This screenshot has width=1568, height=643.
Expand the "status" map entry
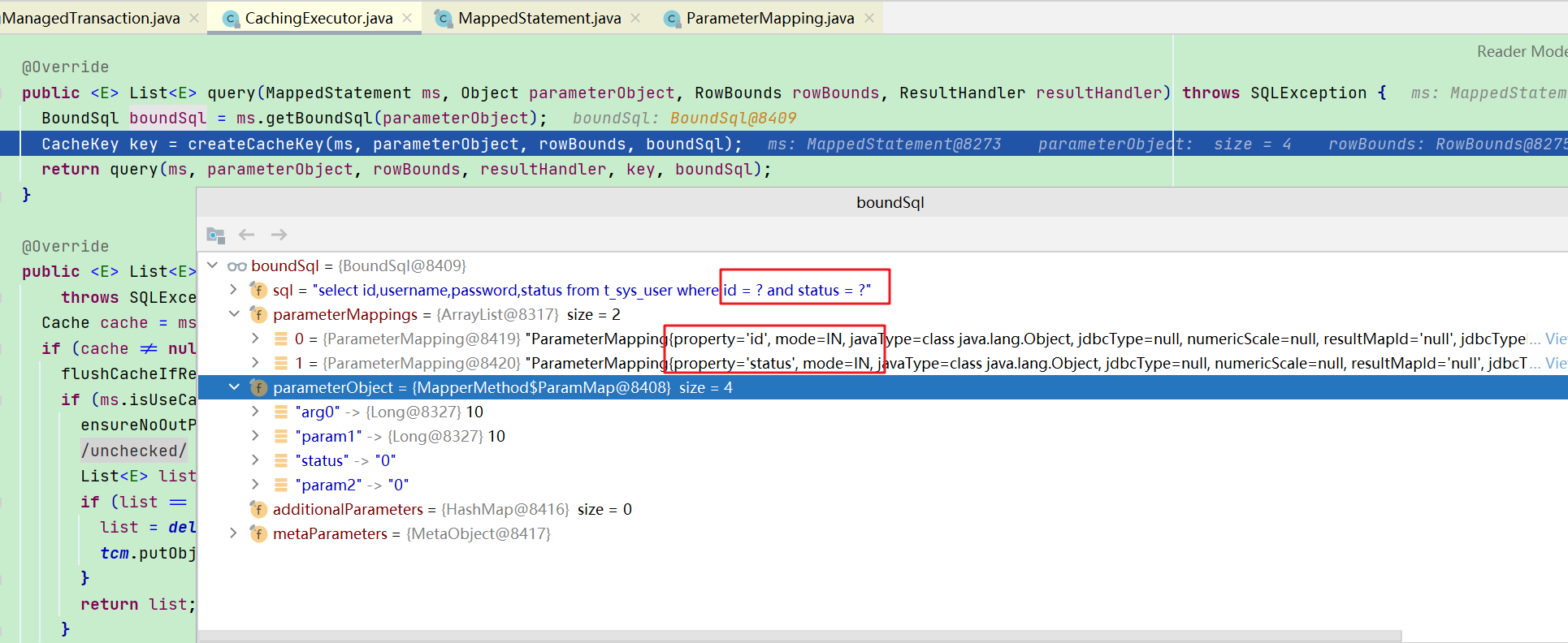(255, 460)
